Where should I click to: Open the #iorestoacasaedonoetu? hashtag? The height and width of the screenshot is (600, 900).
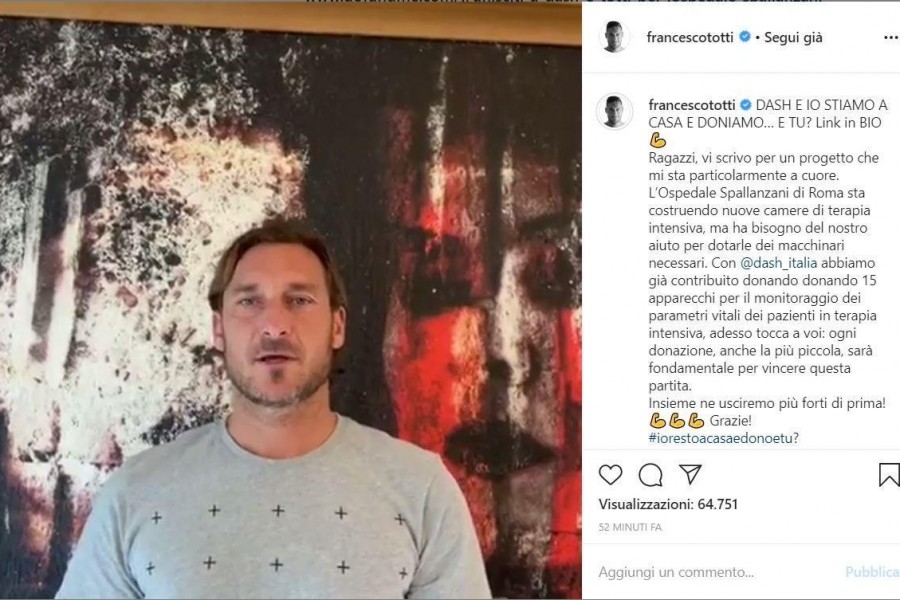click(723, 438)
